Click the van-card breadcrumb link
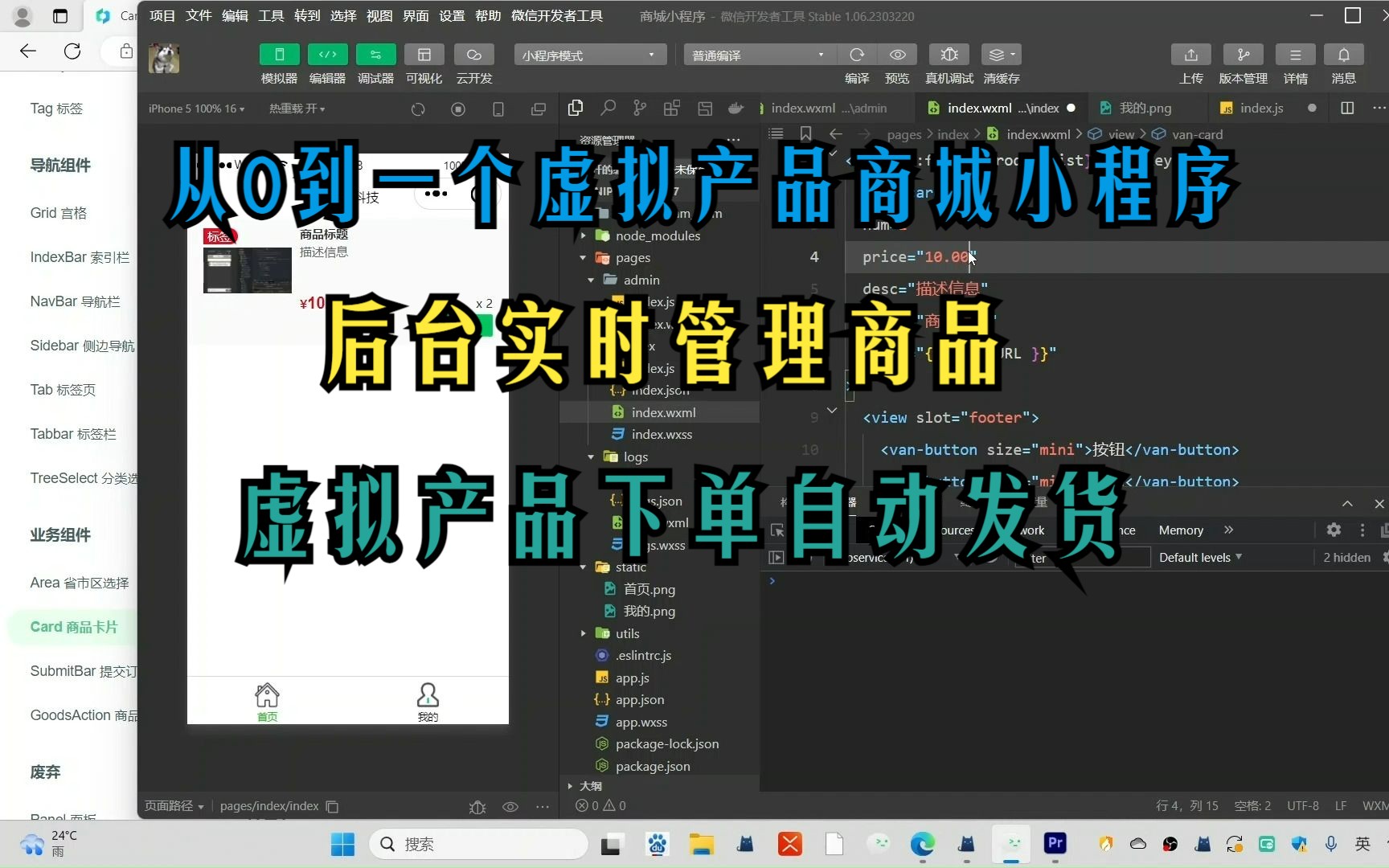 coord(1197,134)
